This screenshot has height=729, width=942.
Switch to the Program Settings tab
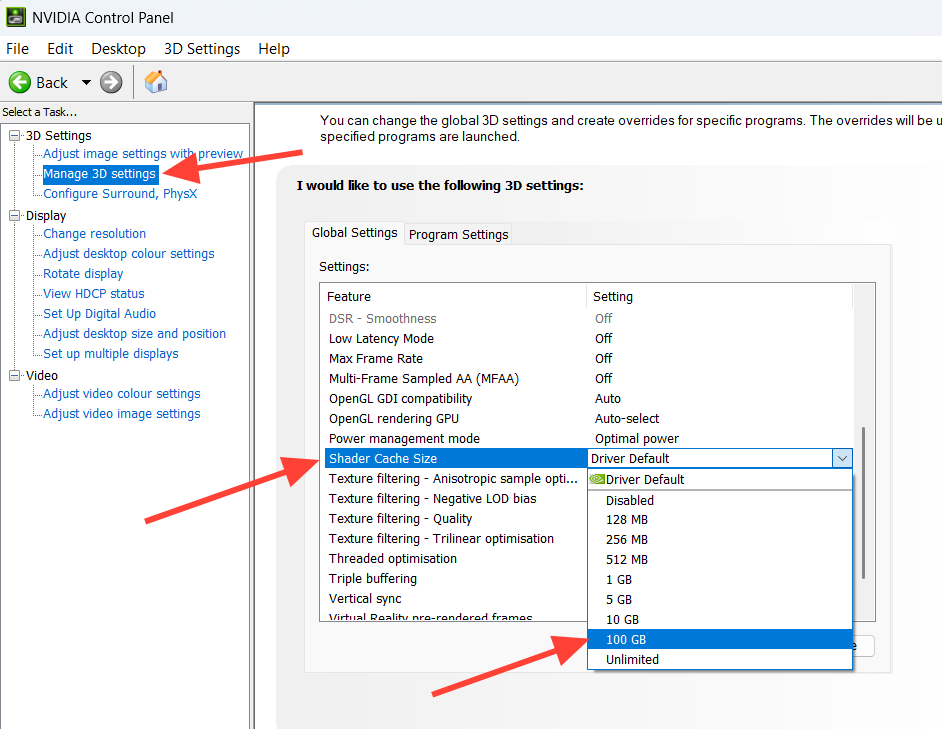coord(458,234)
